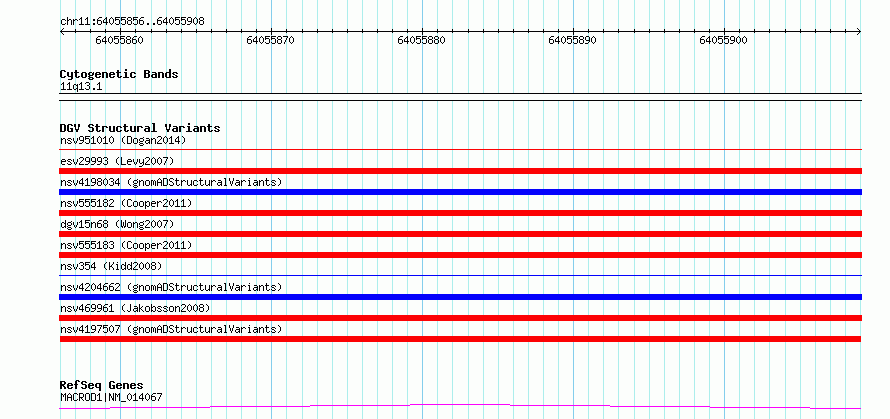This screenshot has width=890, height=419.
Task: Select the Cytogenetic Bands track title
Action: (x=119, y=74)
